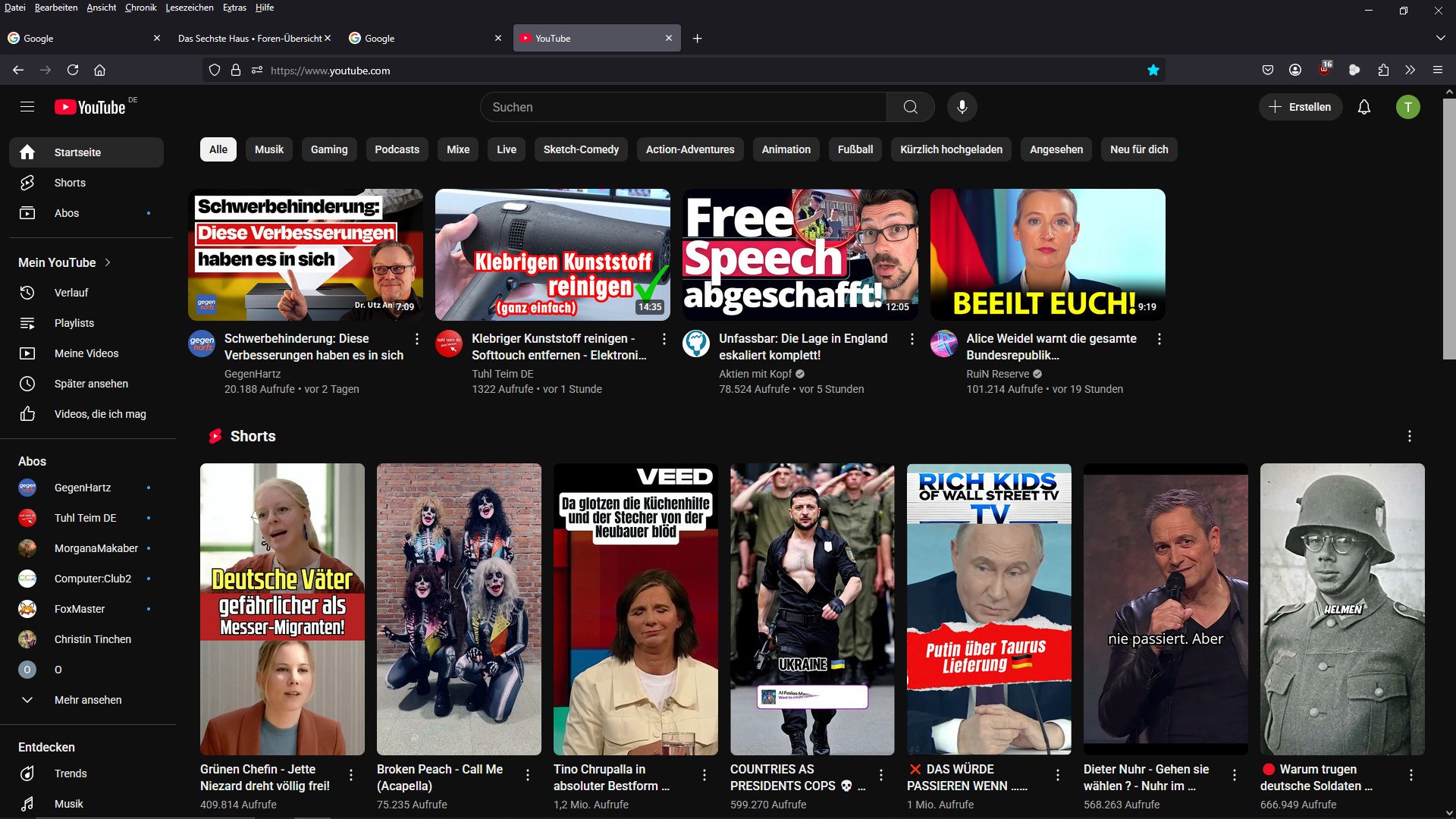Open options for Alice Weidel video

(1159, 339)
